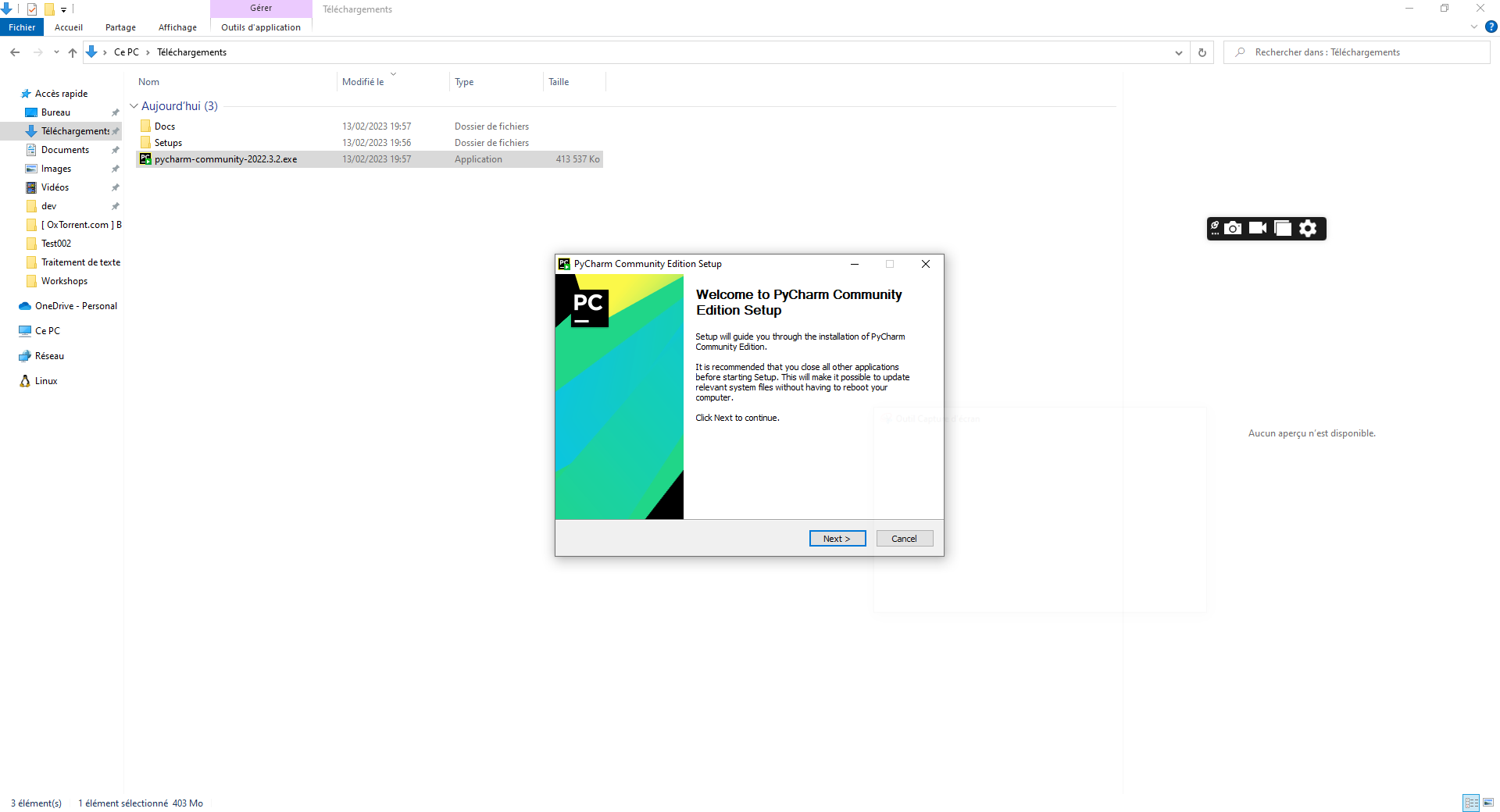Minimize the PyCharm Setup dialog
This screenshot has width=1500, height=812.
pyautogui.click(x=855, y=264)
